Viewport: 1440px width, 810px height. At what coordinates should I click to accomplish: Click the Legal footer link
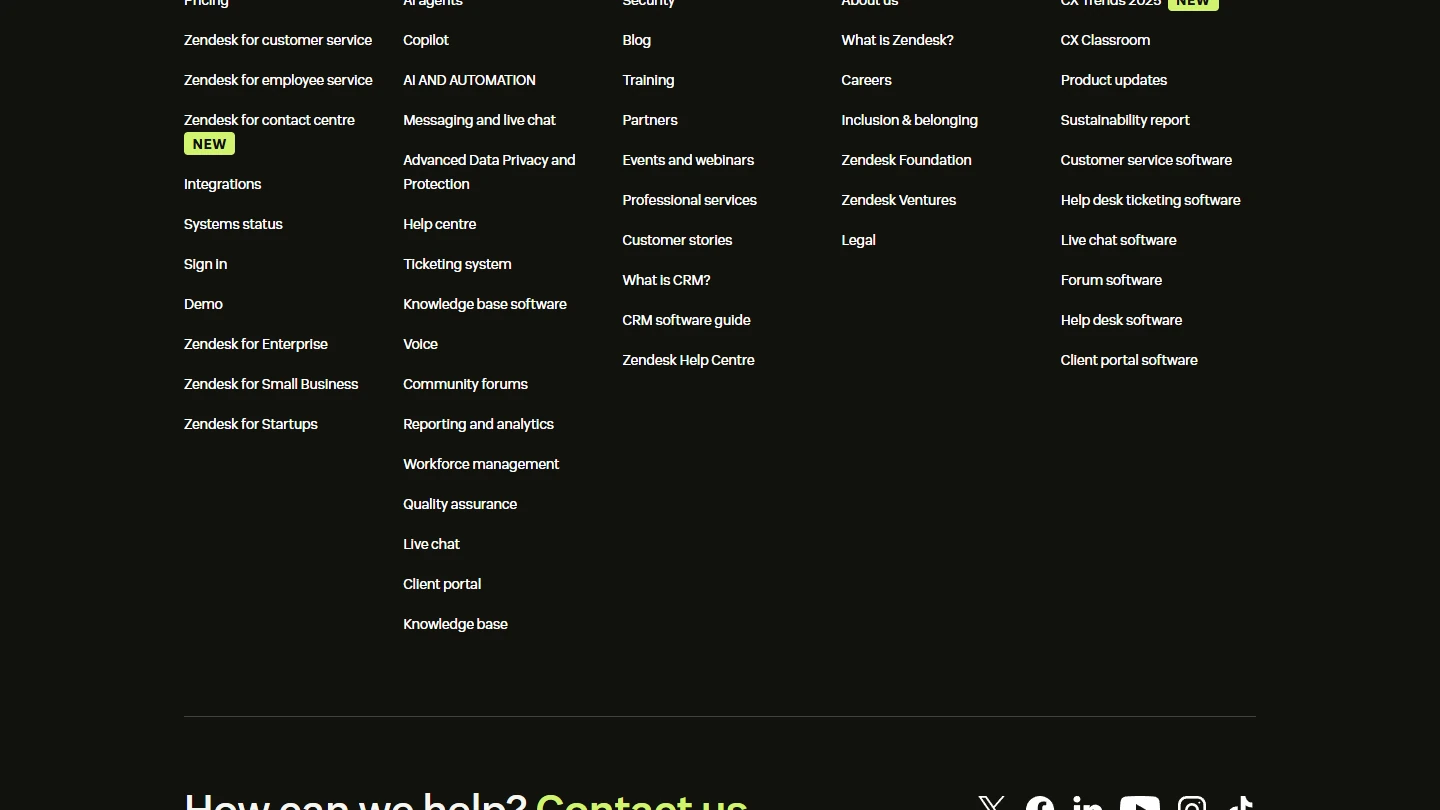(x=858, y=240)
